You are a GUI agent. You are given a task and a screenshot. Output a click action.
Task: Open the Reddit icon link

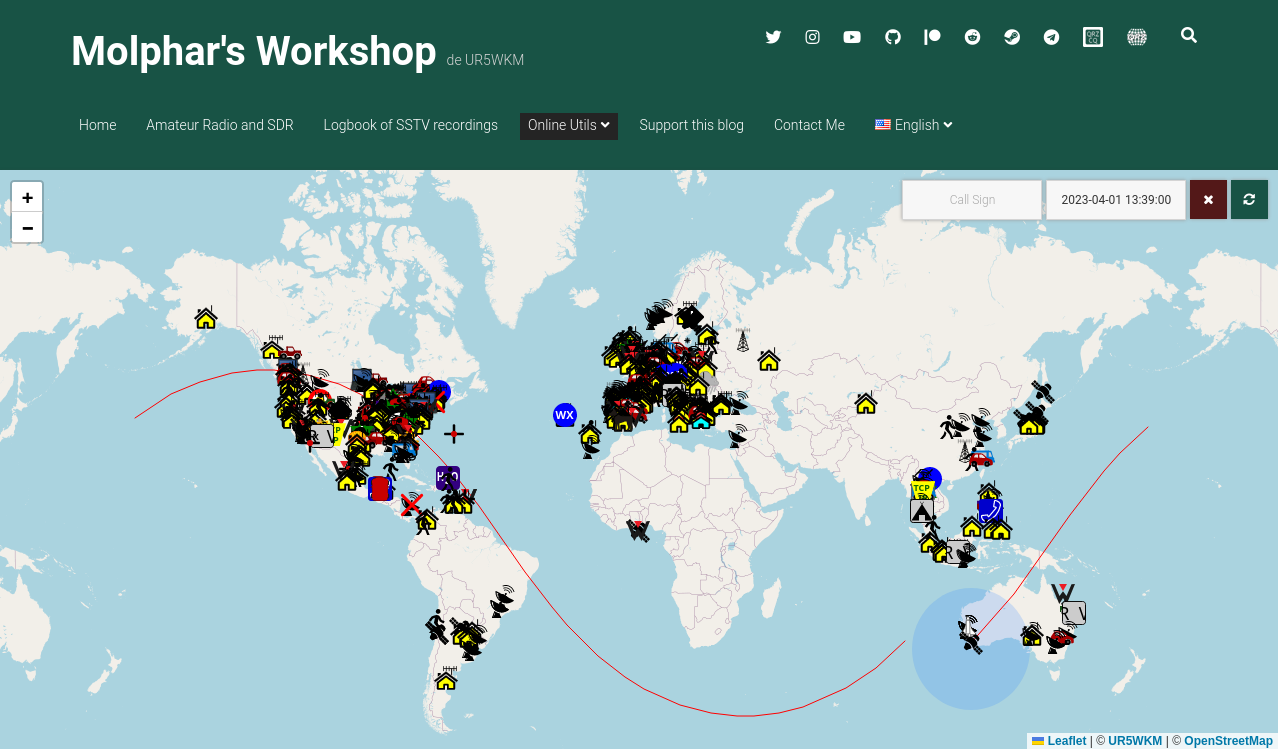(x=972, y=37)
